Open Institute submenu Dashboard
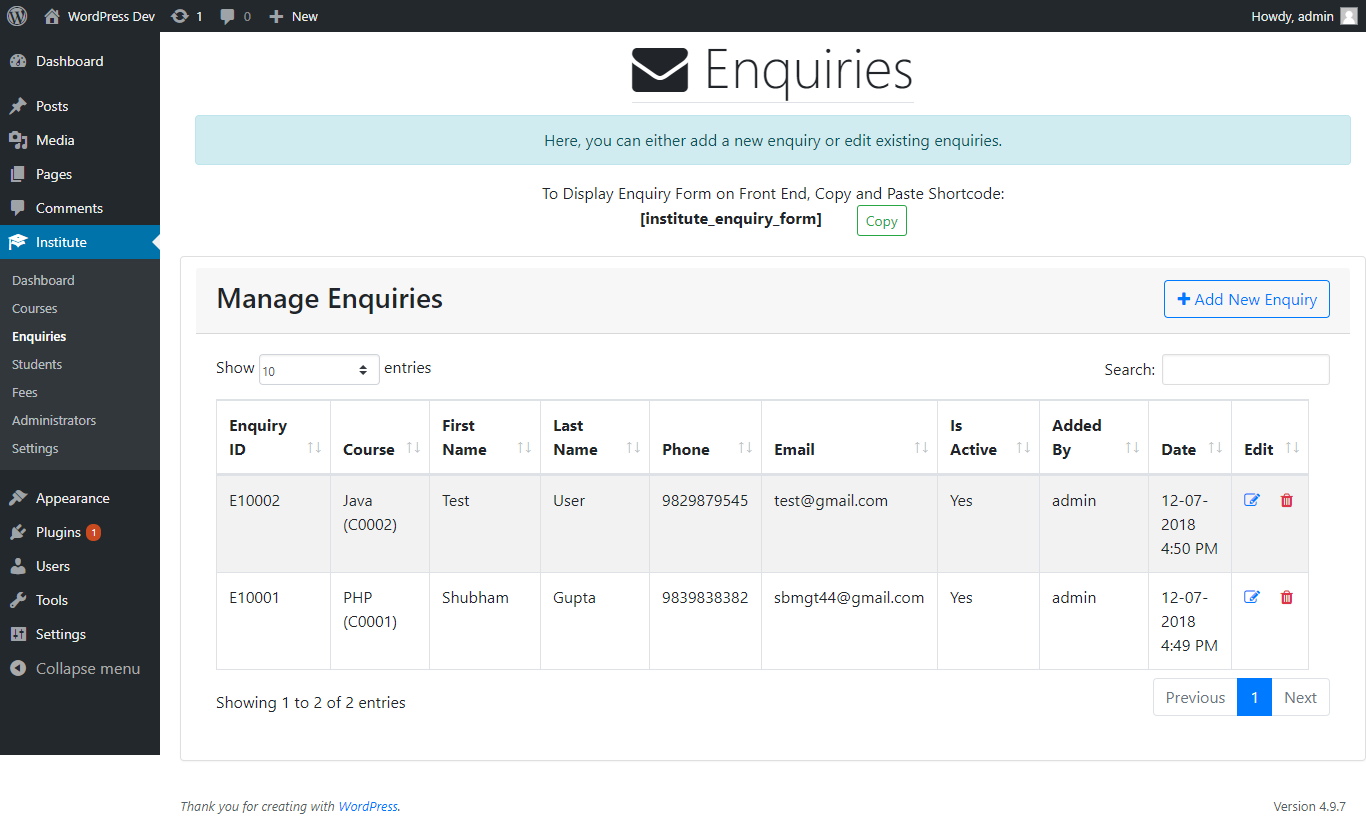 pyautogui.click(x=43, y=280)
